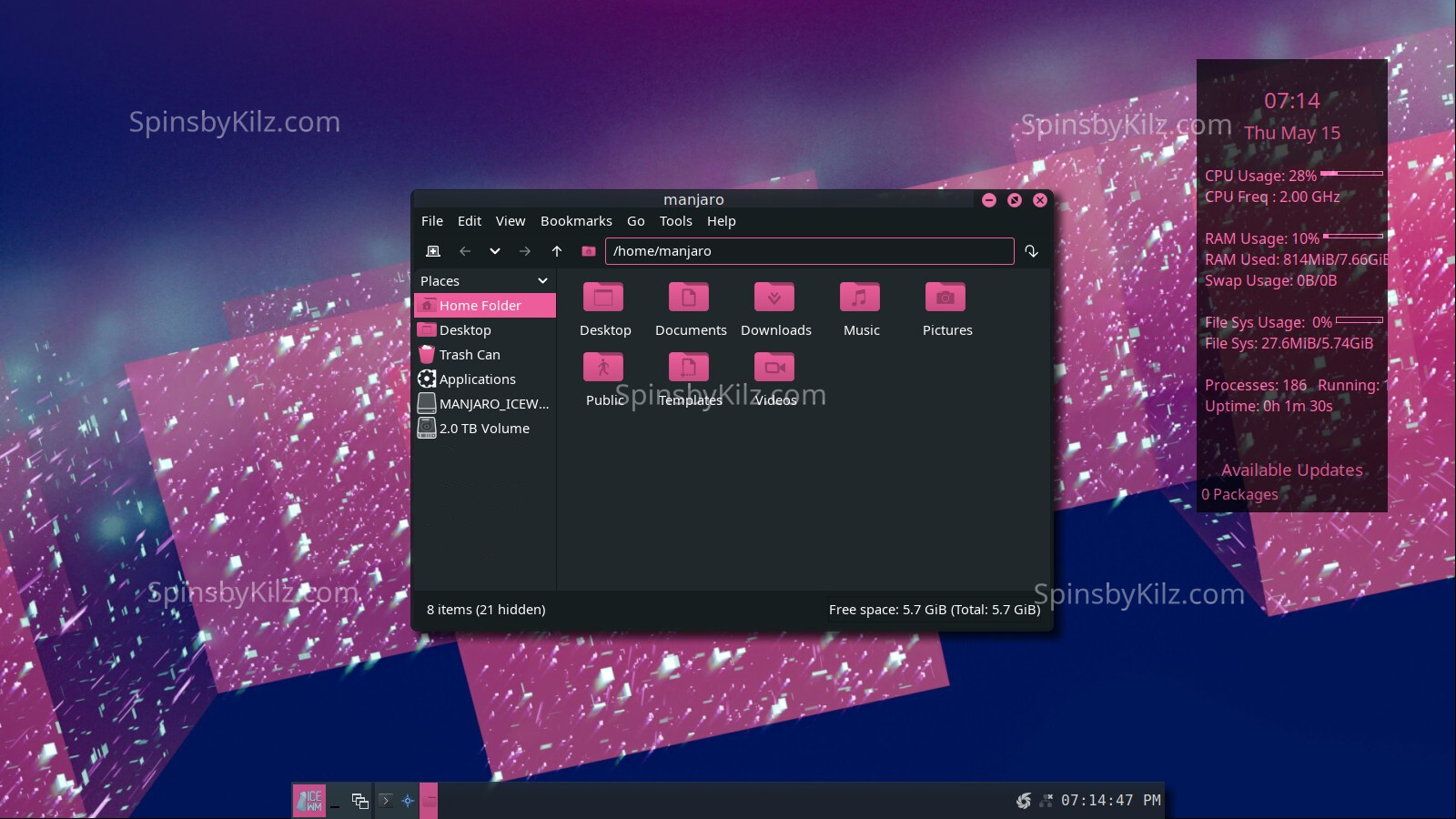1456x819 pixels.
Task: Open the Help menu
Action: 722,221
